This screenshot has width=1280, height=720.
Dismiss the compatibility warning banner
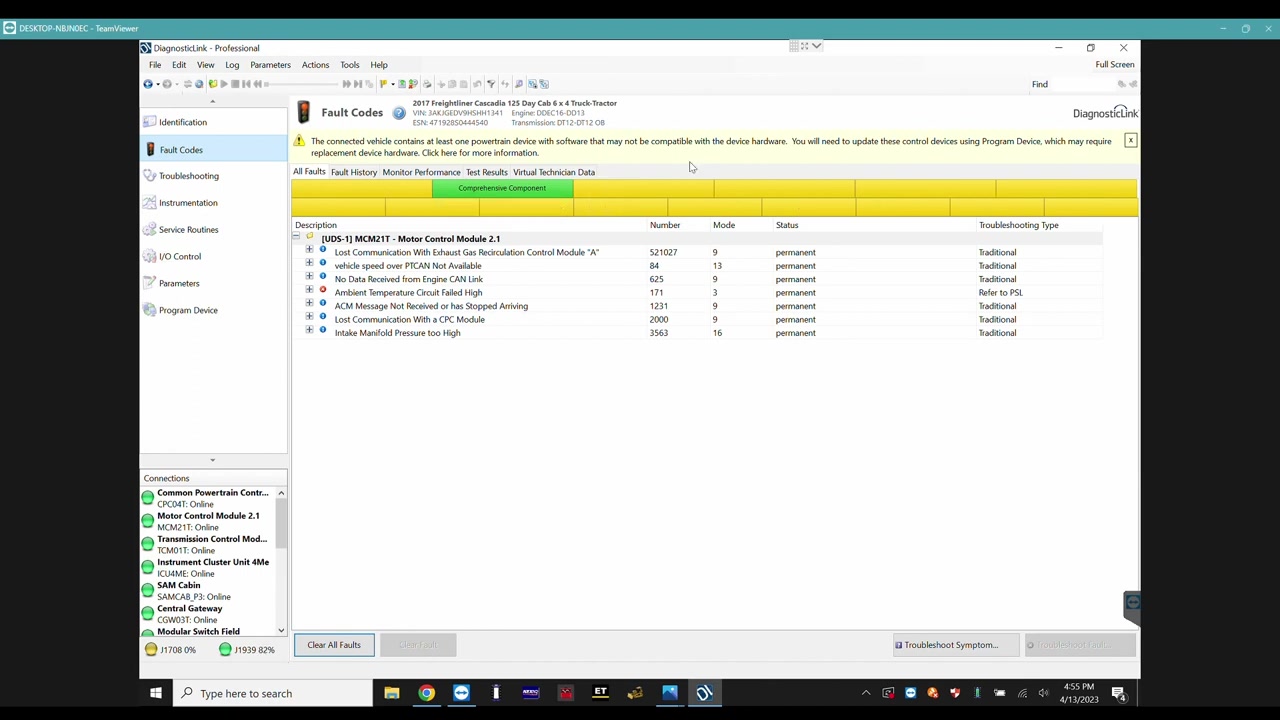pos(1130,141)
